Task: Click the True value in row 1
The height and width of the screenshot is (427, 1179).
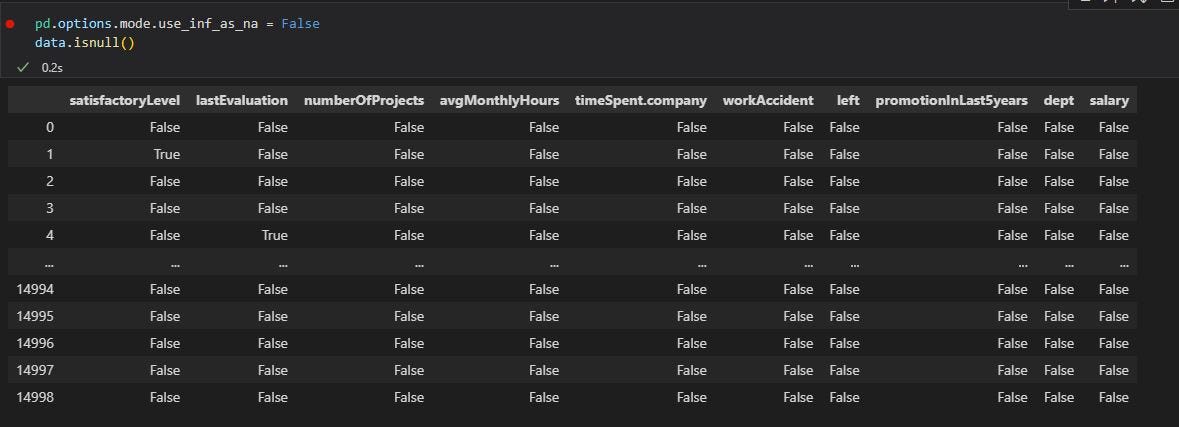Action: point(165,154)
